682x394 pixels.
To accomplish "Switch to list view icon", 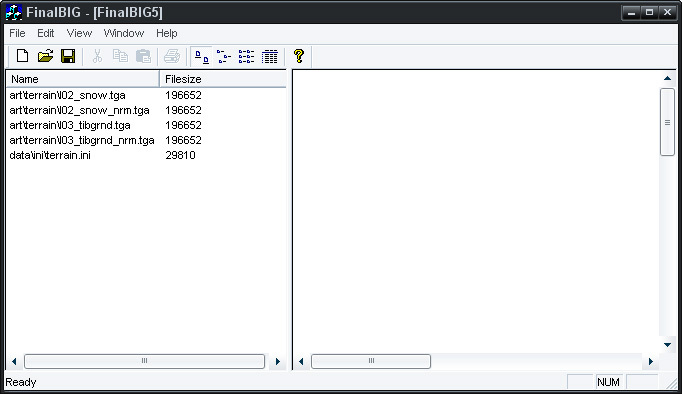I will tap(247, 57).
